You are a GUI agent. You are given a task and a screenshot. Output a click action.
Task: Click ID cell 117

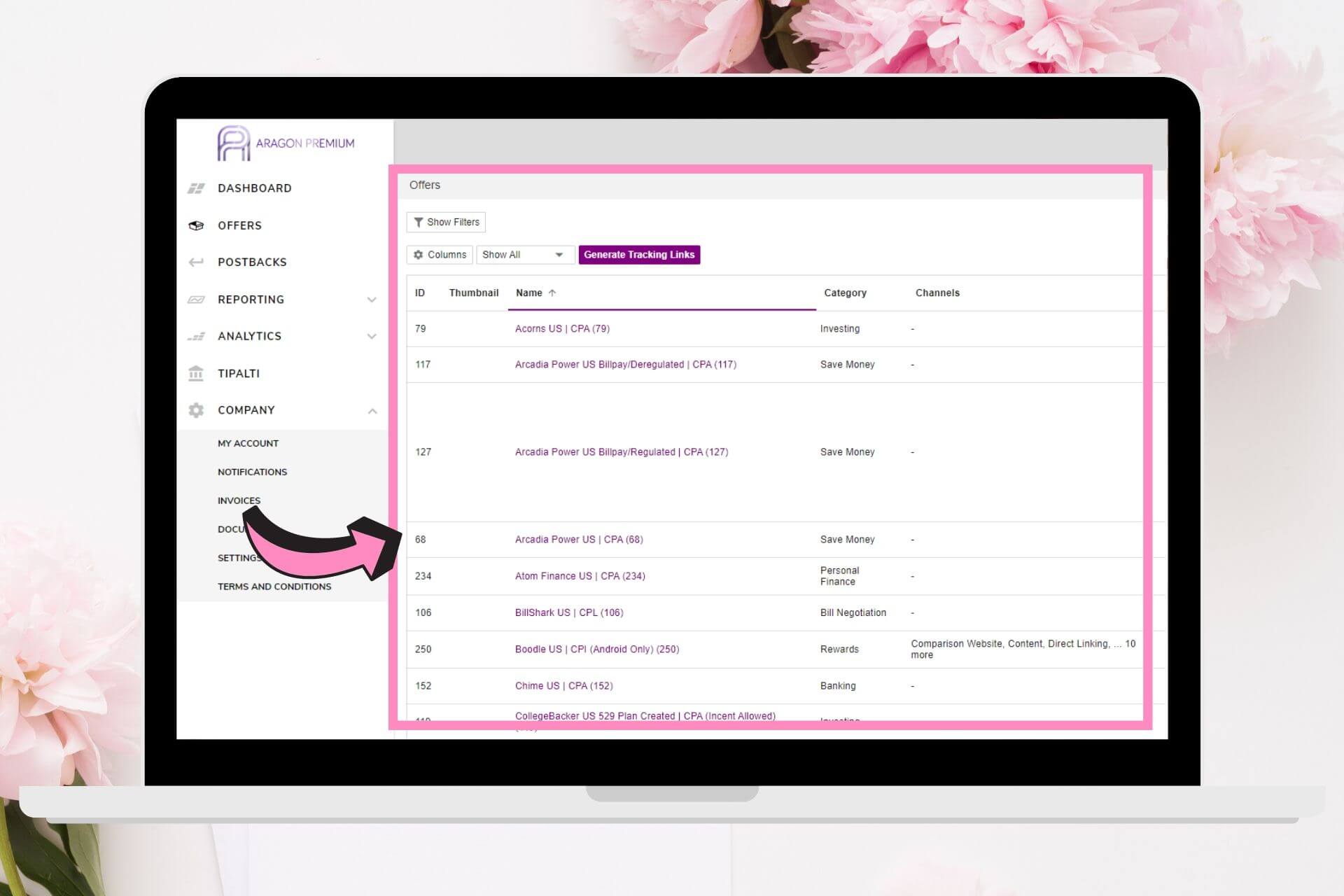point(423,365)
